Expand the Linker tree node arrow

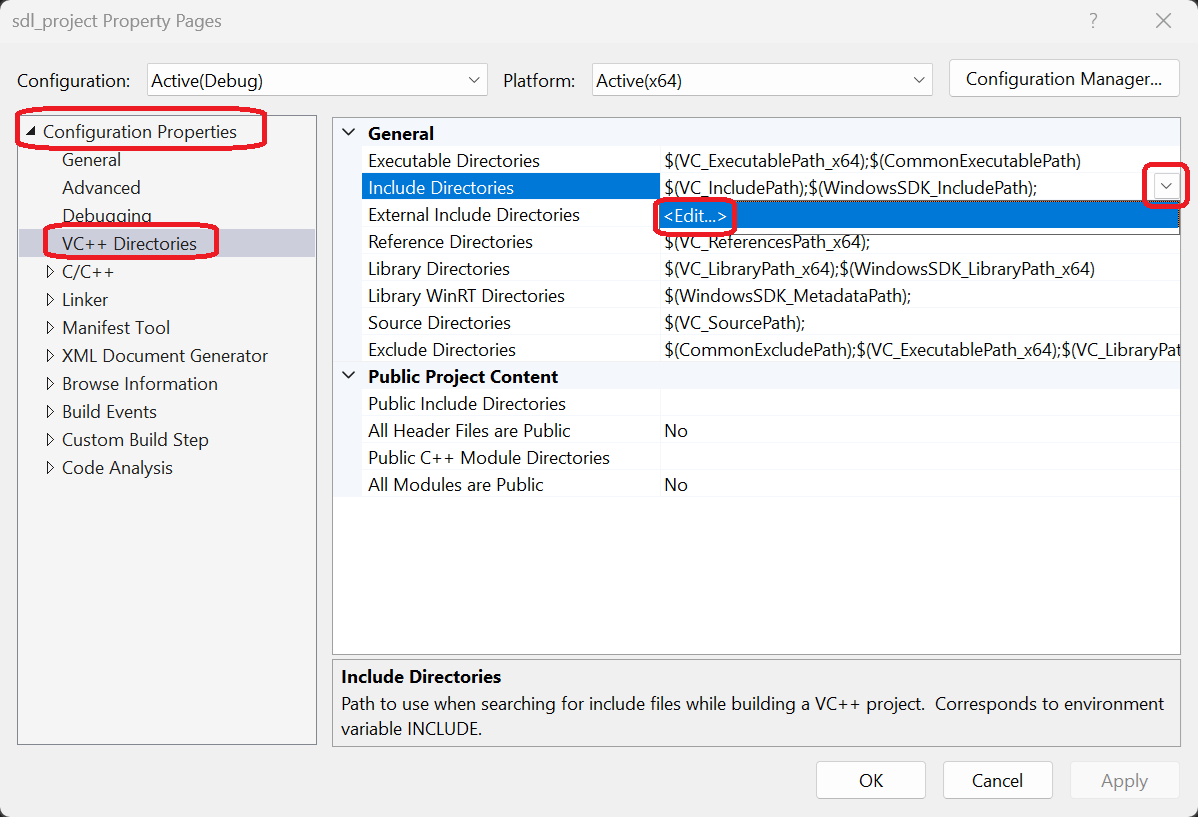(50, 299)
